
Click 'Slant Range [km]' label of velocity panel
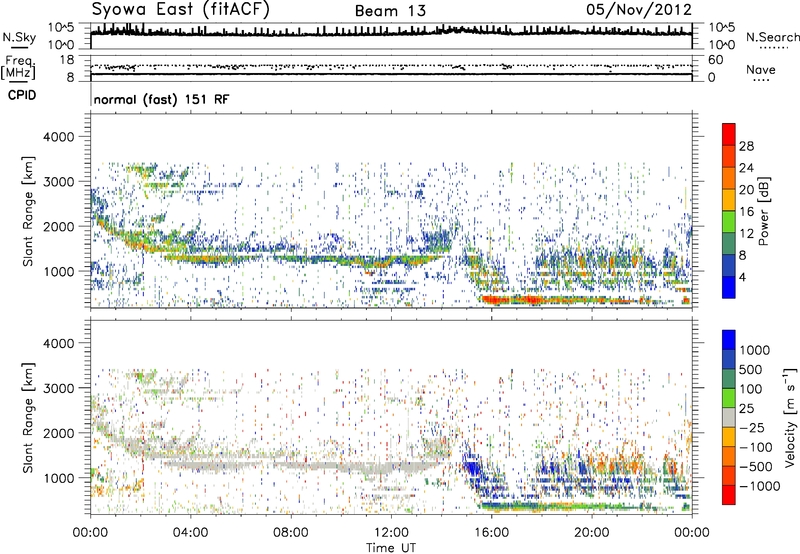28,418
